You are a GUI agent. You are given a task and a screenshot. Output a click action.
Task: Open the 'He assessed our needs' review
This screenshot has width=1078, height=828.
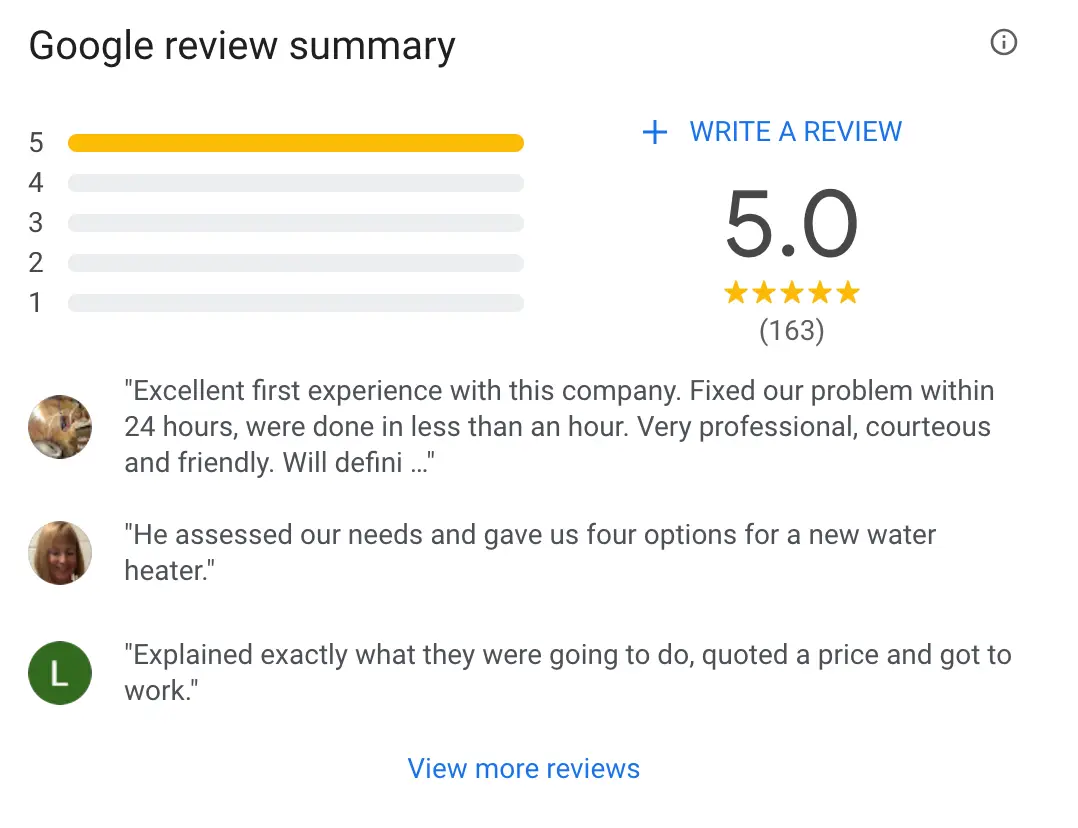click(x=530, y=552)
